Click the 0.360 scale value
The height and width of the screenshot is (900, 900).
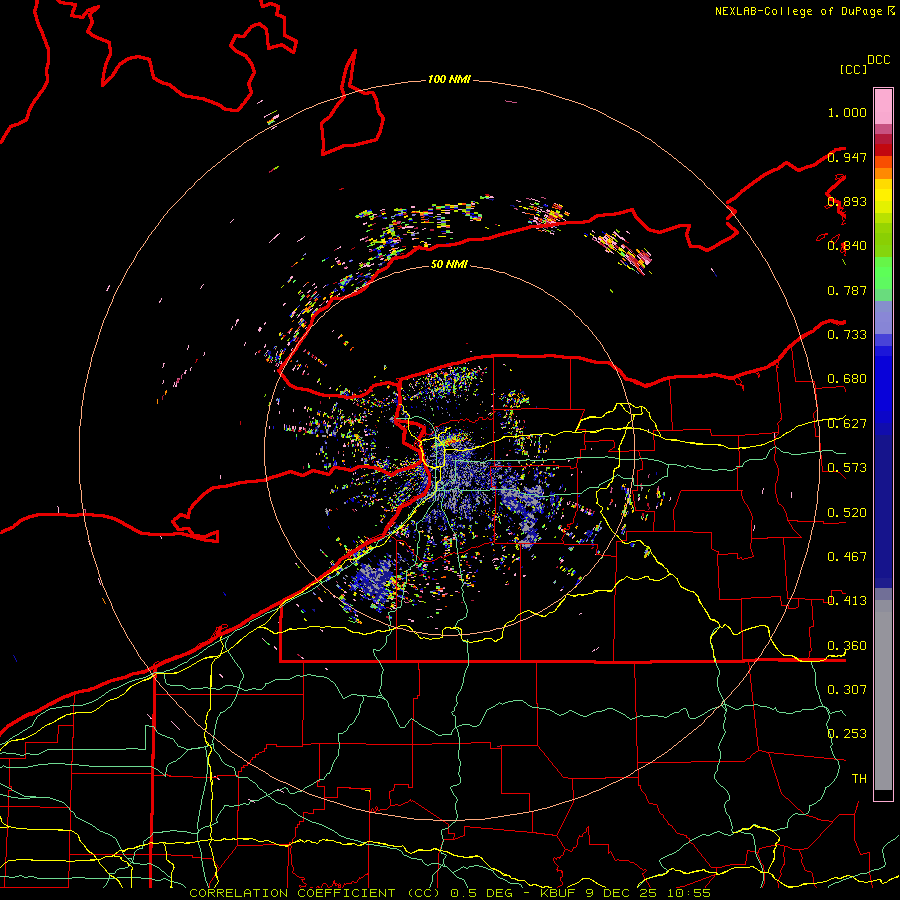[x=847, y=646]
